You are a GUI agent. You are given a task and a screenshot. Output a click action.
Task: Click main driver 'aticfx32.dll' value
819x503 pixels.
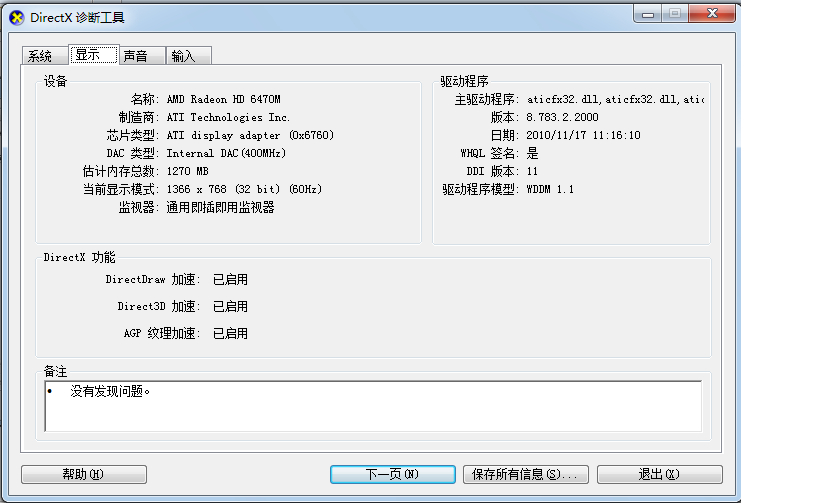click(615, 99)
